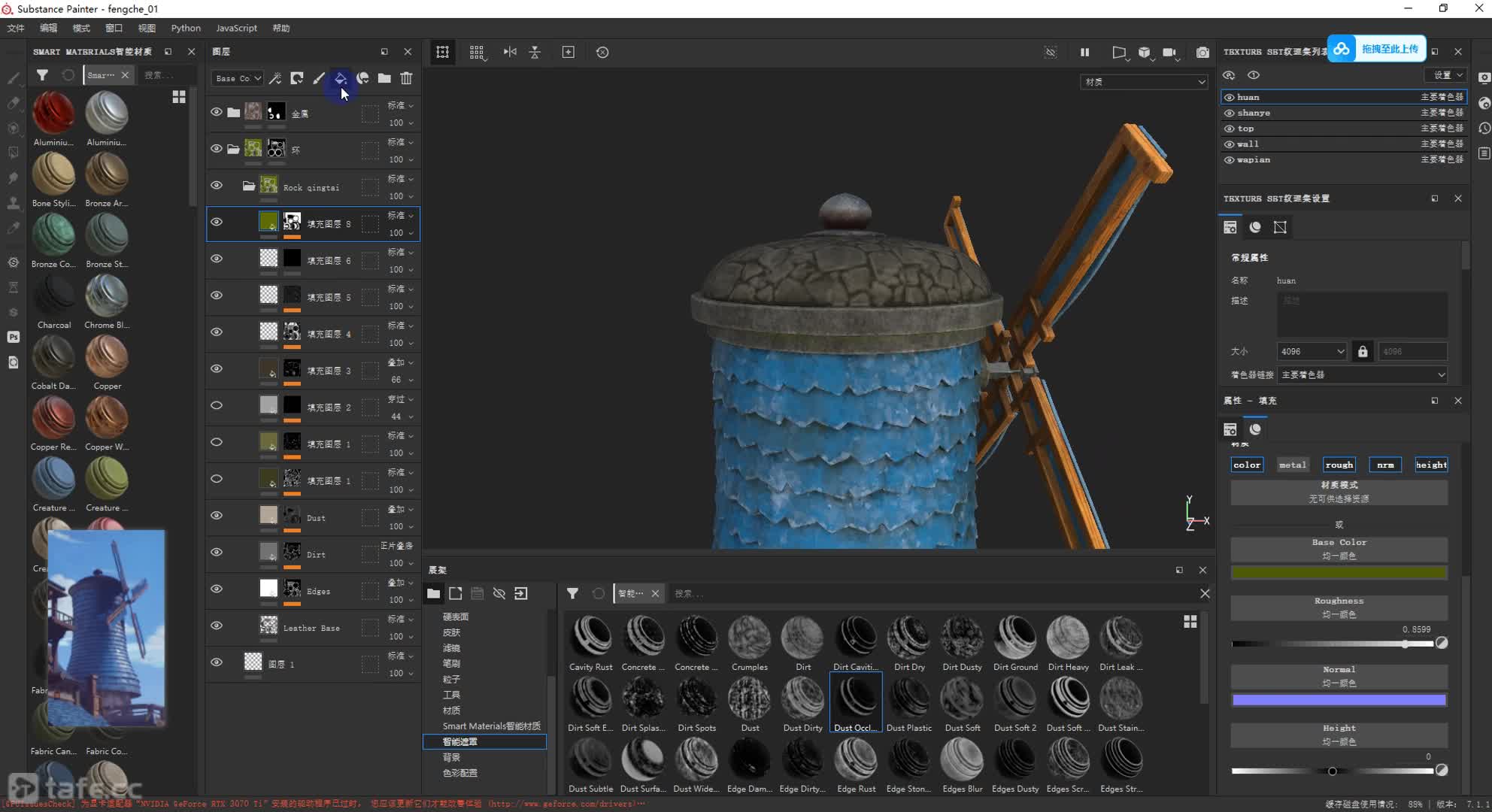This screenshot has height=812, width=1492.
Task: Switch shelf to the folder view icon
Action: coord(433,593)
